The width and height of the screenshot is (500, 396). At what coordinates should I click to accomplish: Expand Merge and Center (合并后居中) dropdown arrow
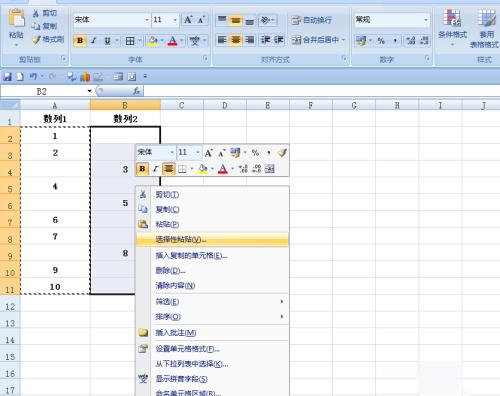343,40
